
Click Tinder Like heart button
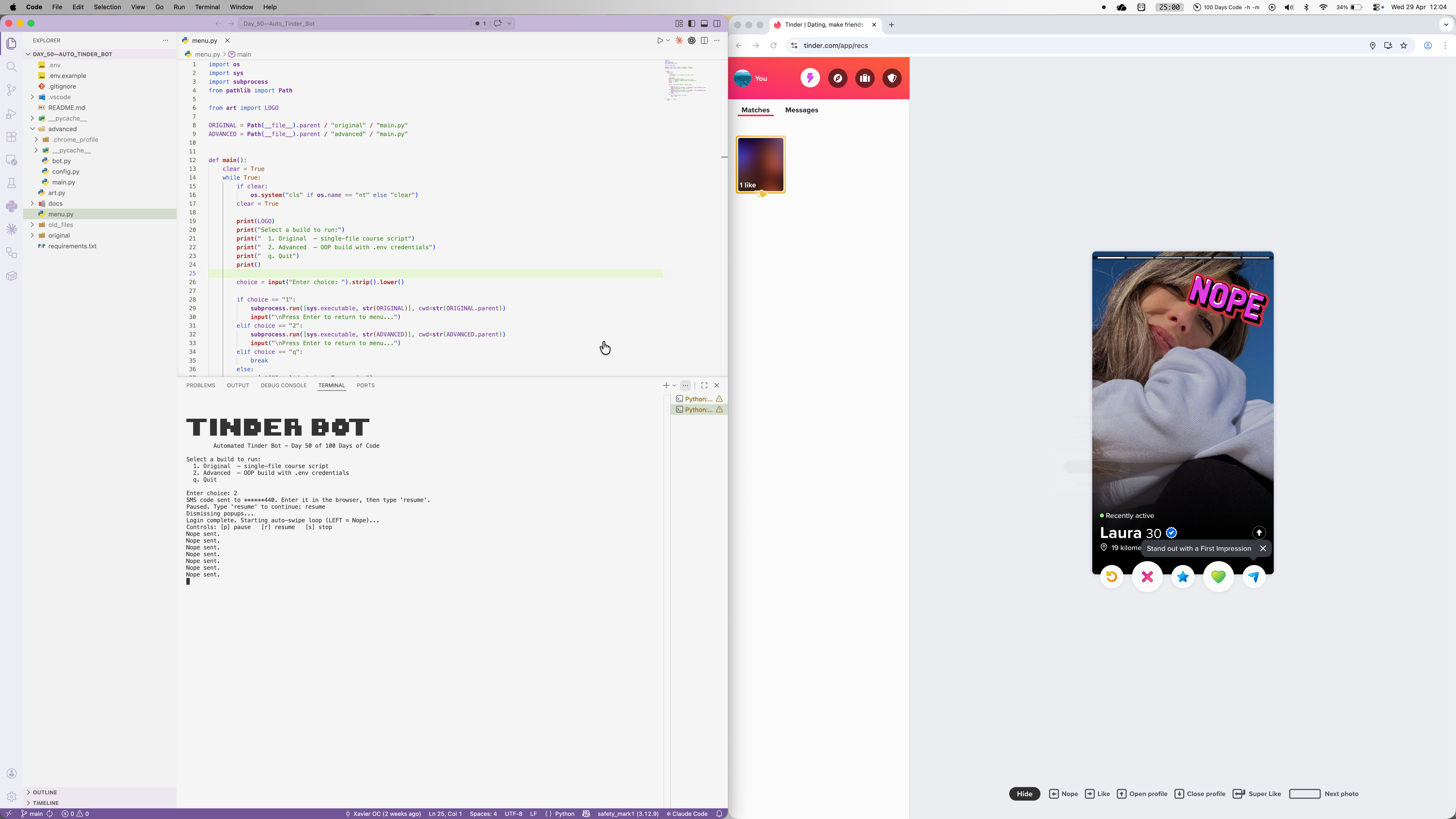click(1218, 576)
